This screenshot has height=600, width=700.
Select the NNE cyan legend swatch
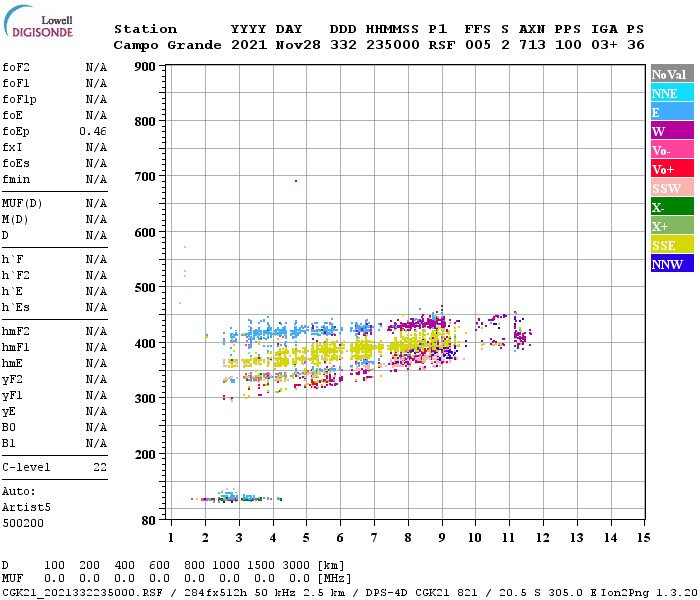tap(672, 93)
